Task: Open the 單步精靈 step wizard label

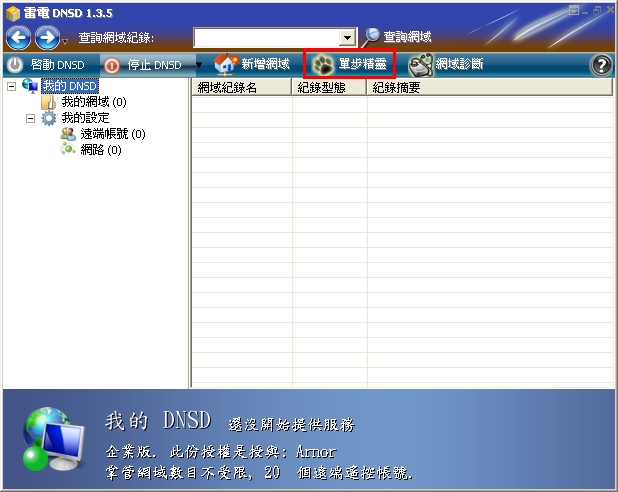Action: pyautogui.click(x=363, y=64)
